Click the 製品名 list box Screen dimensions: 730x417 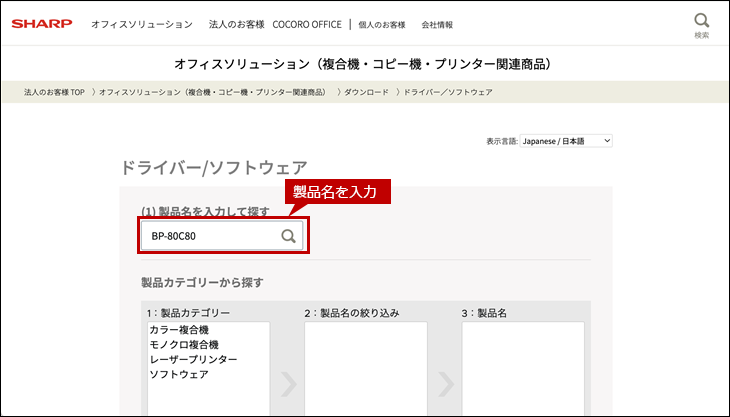click(x=523, y=369)
